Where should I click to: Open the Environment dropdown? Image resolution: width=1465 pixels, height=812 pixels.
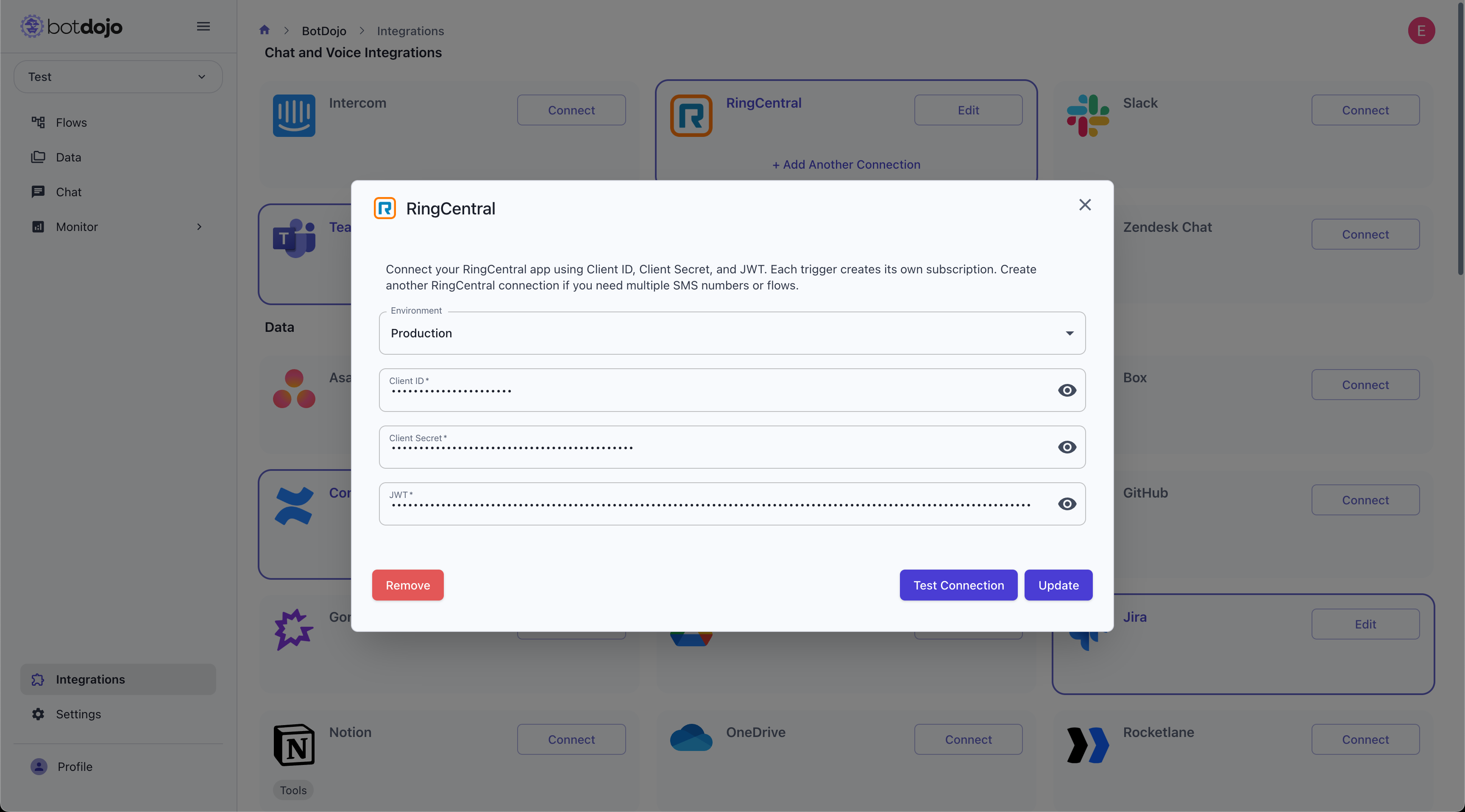732,333
